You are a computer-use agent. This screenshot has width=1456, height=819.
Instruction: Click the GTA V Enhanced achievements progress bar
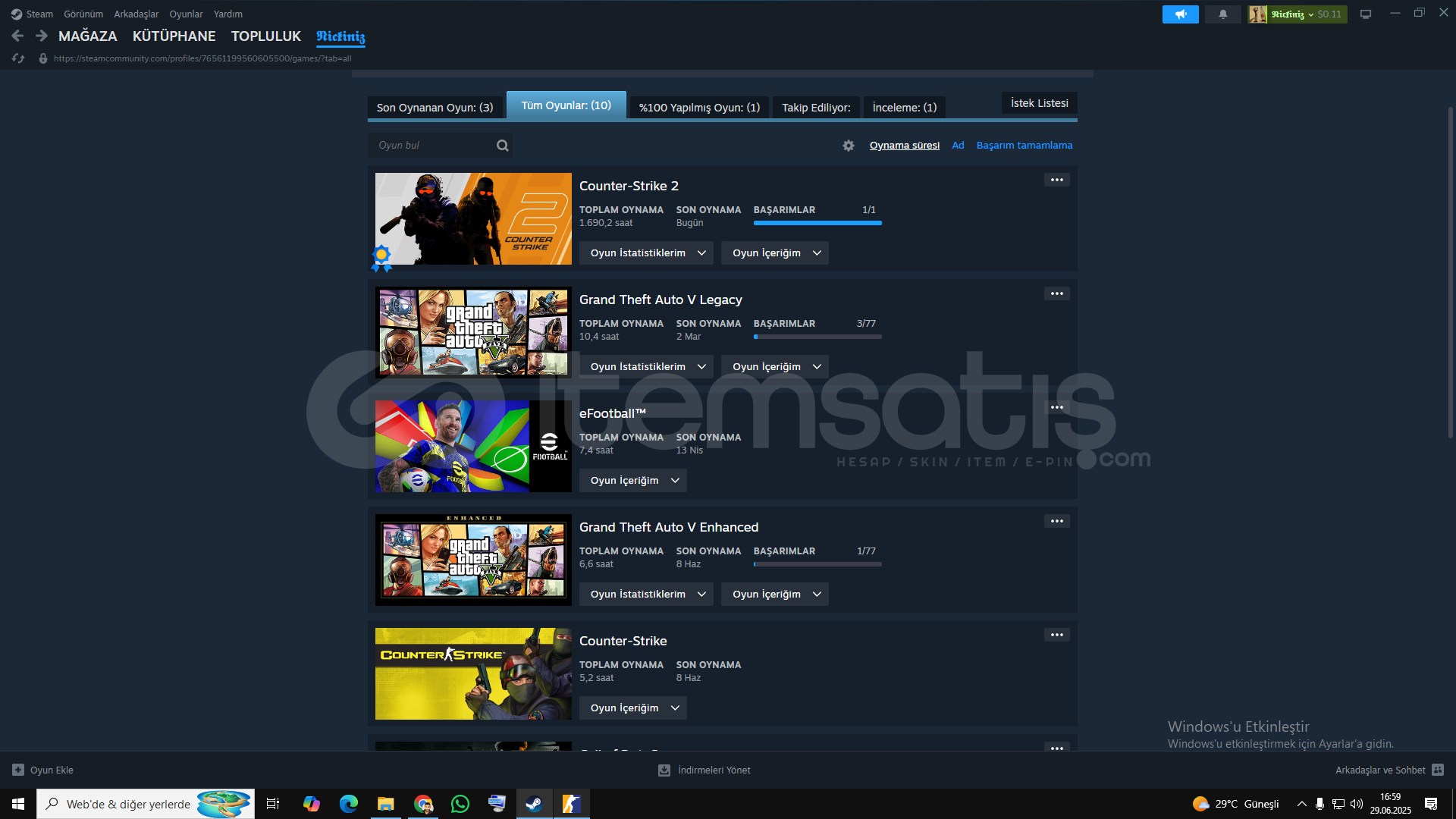pos(817,564)
